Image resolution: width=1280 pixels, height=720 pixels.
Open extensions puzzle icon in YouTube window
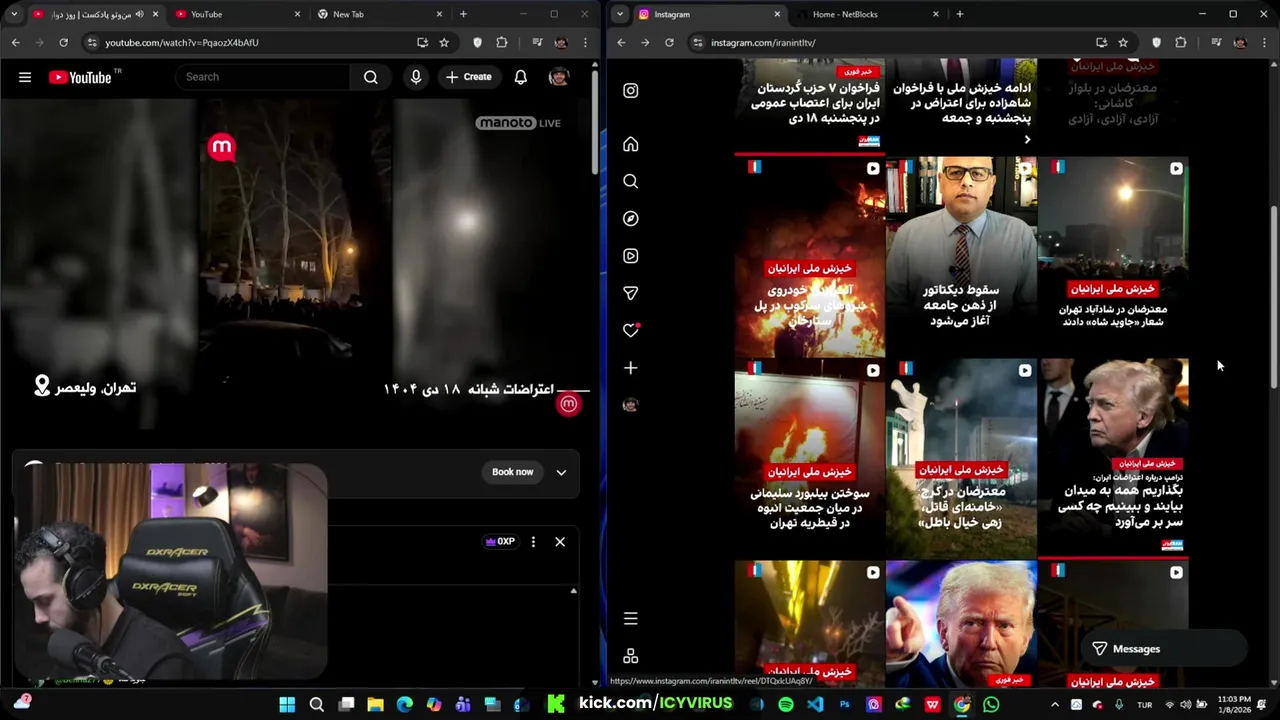(502, 42)
